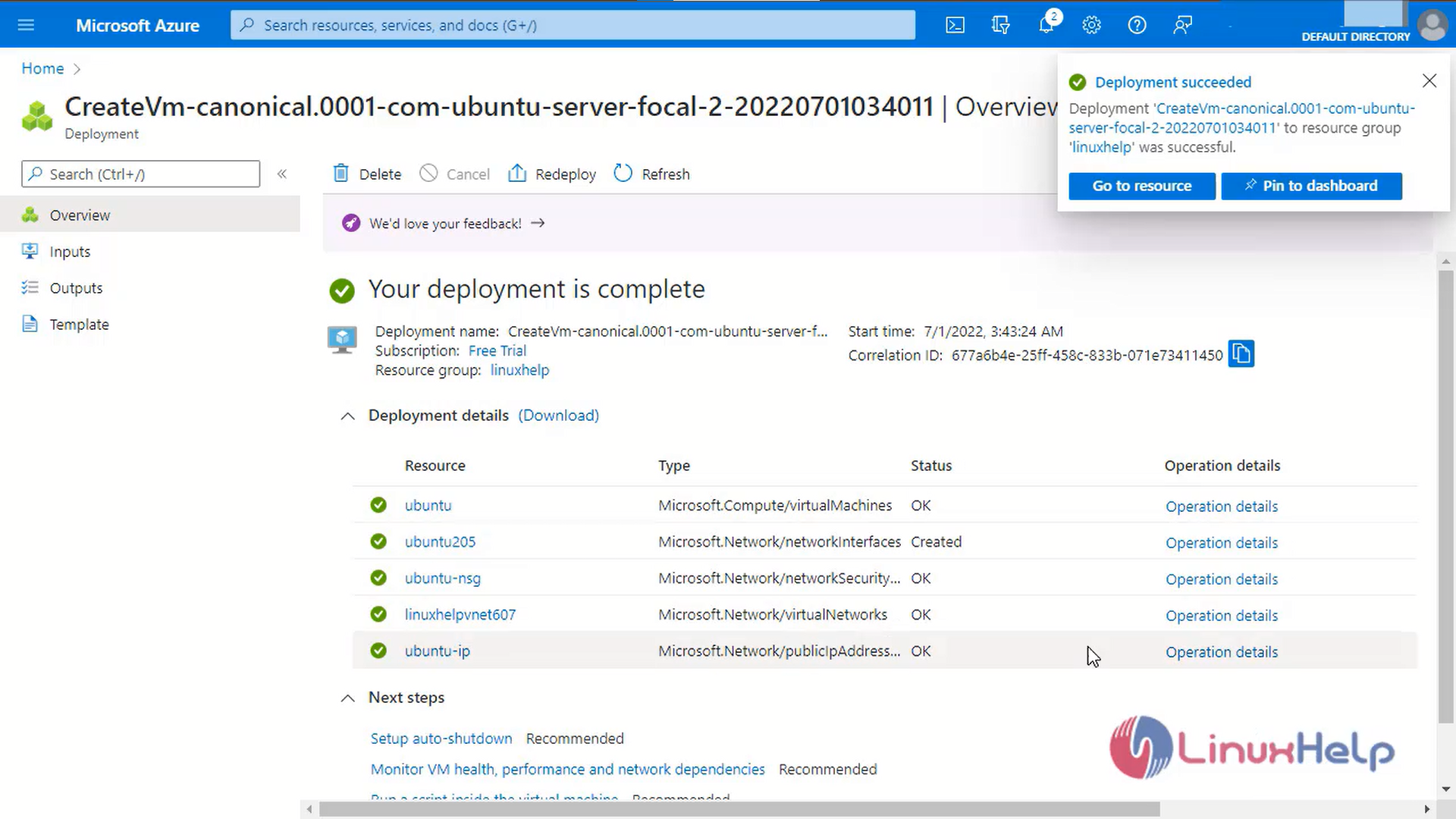Open the Setup auto-shutdown link

tap(441, 738)
